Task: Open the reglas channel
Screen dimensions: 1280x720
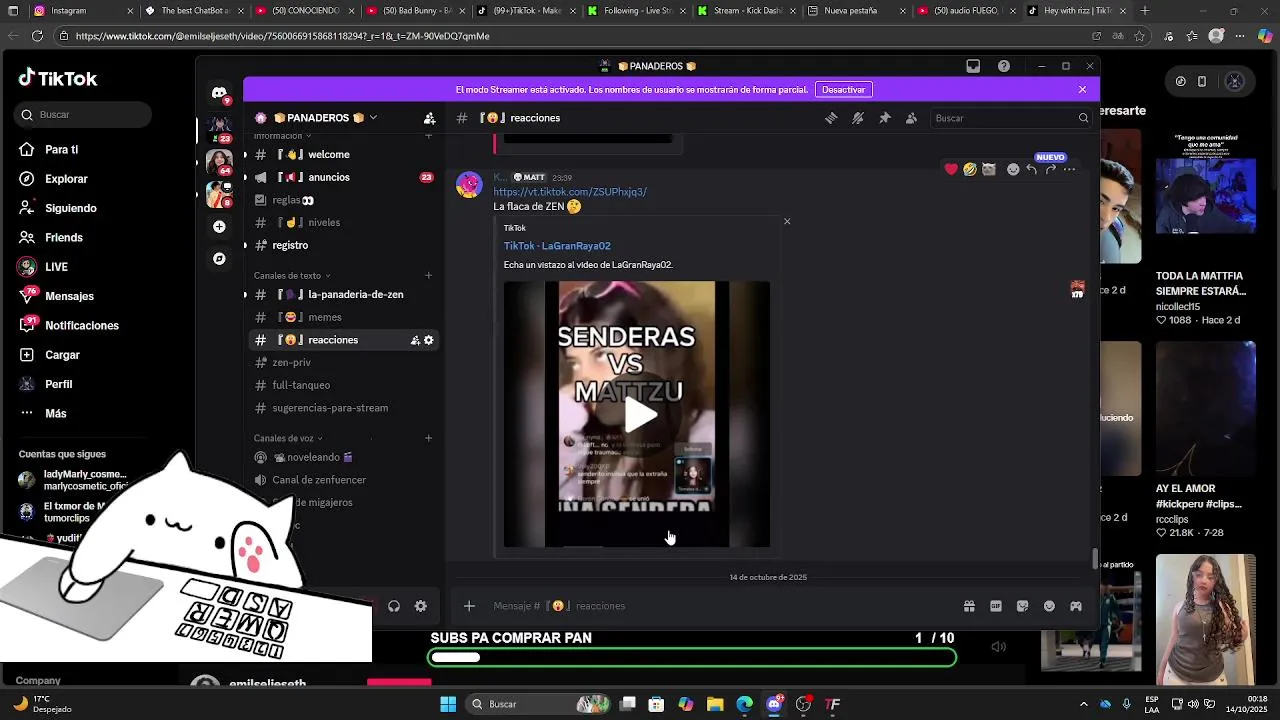Action: tap(343, 200)
